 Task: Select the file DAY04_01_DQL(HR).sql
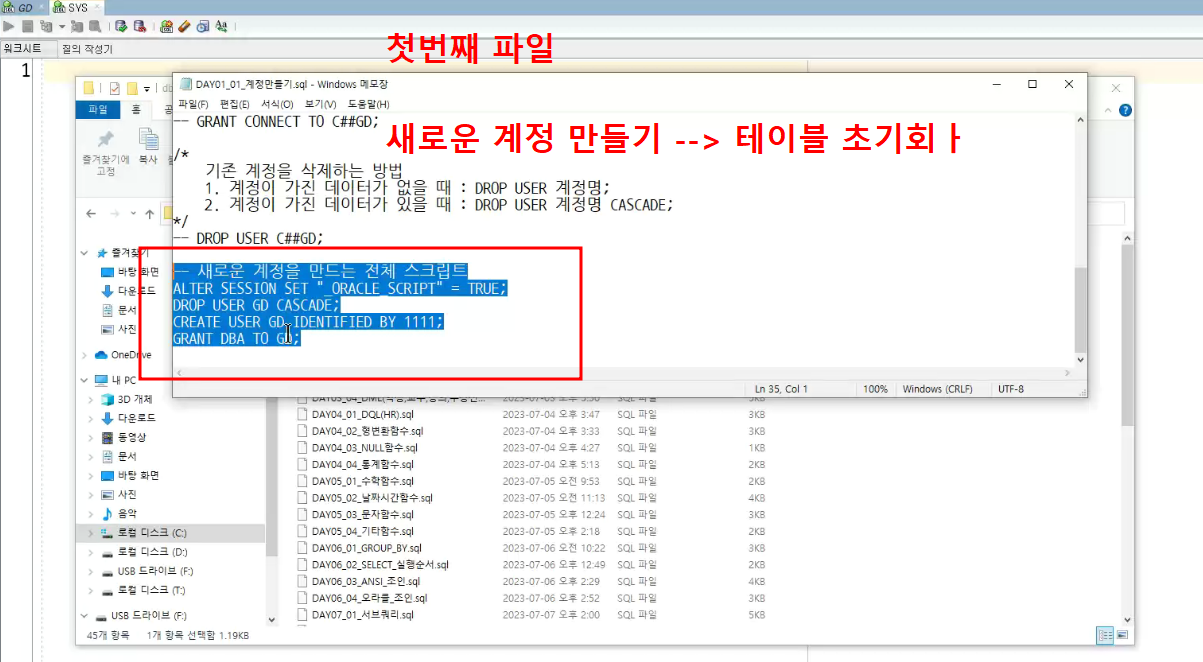364,414
